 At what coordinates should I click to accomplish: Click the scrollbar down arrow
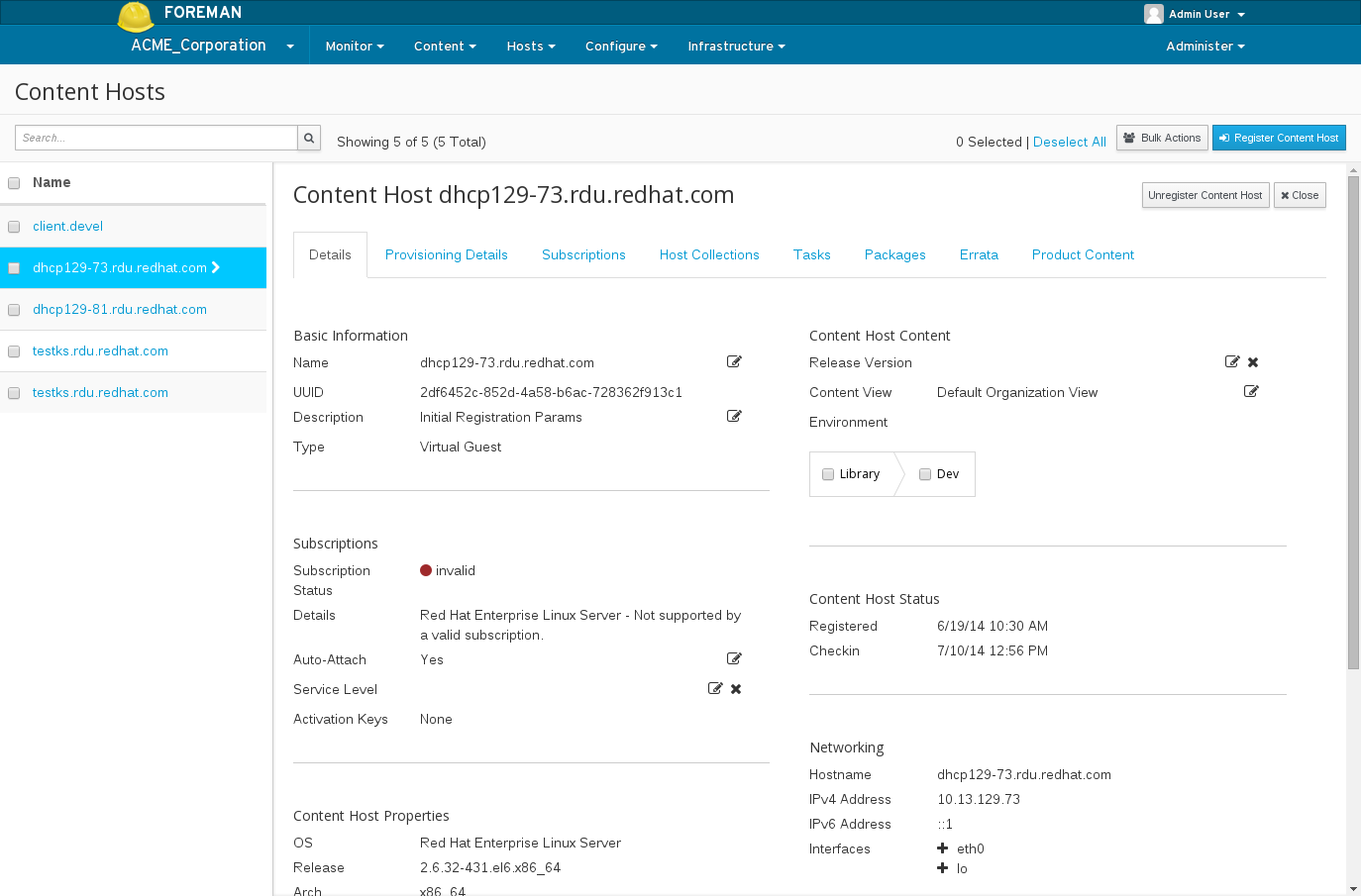coord(1353,888)
